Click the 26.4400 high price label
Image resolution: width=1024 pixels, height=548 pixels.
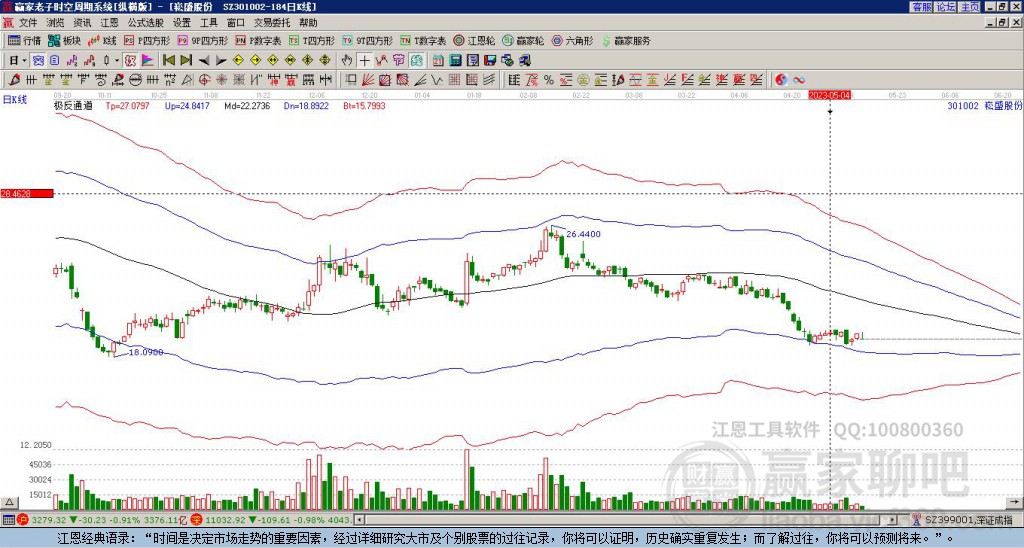coord(583,234)
